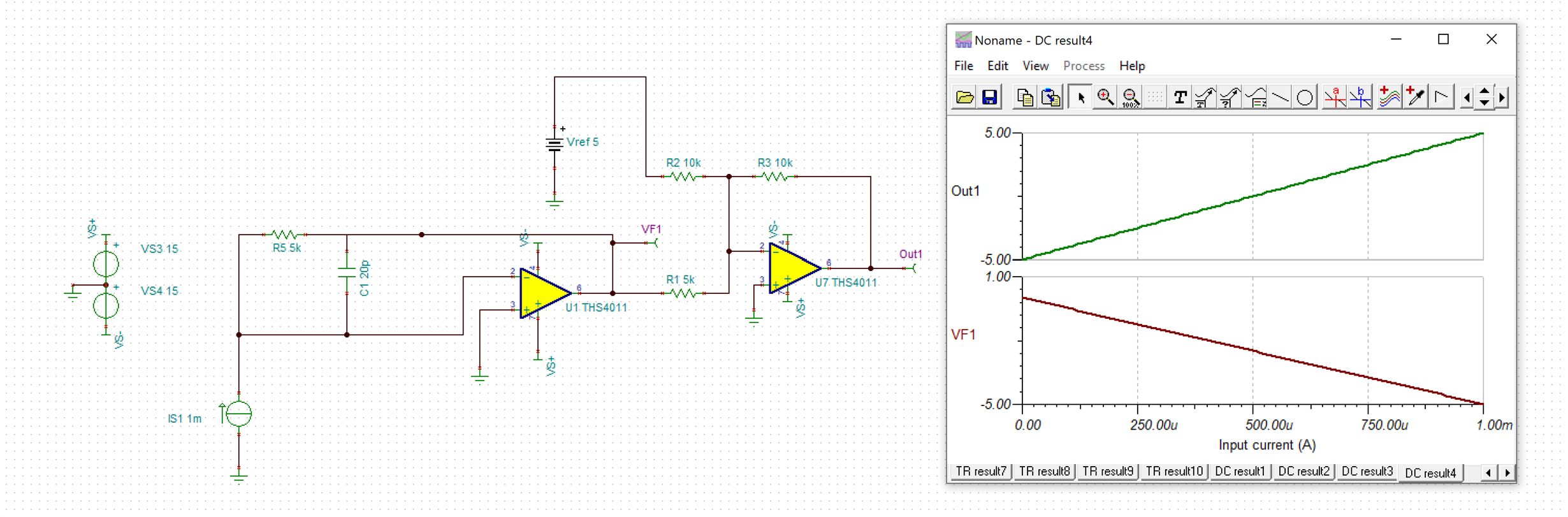Reset zoom to 100% magnifier
Image resolution: width=1568 pixels, height=517 pixels.
tap(1130, 98)
